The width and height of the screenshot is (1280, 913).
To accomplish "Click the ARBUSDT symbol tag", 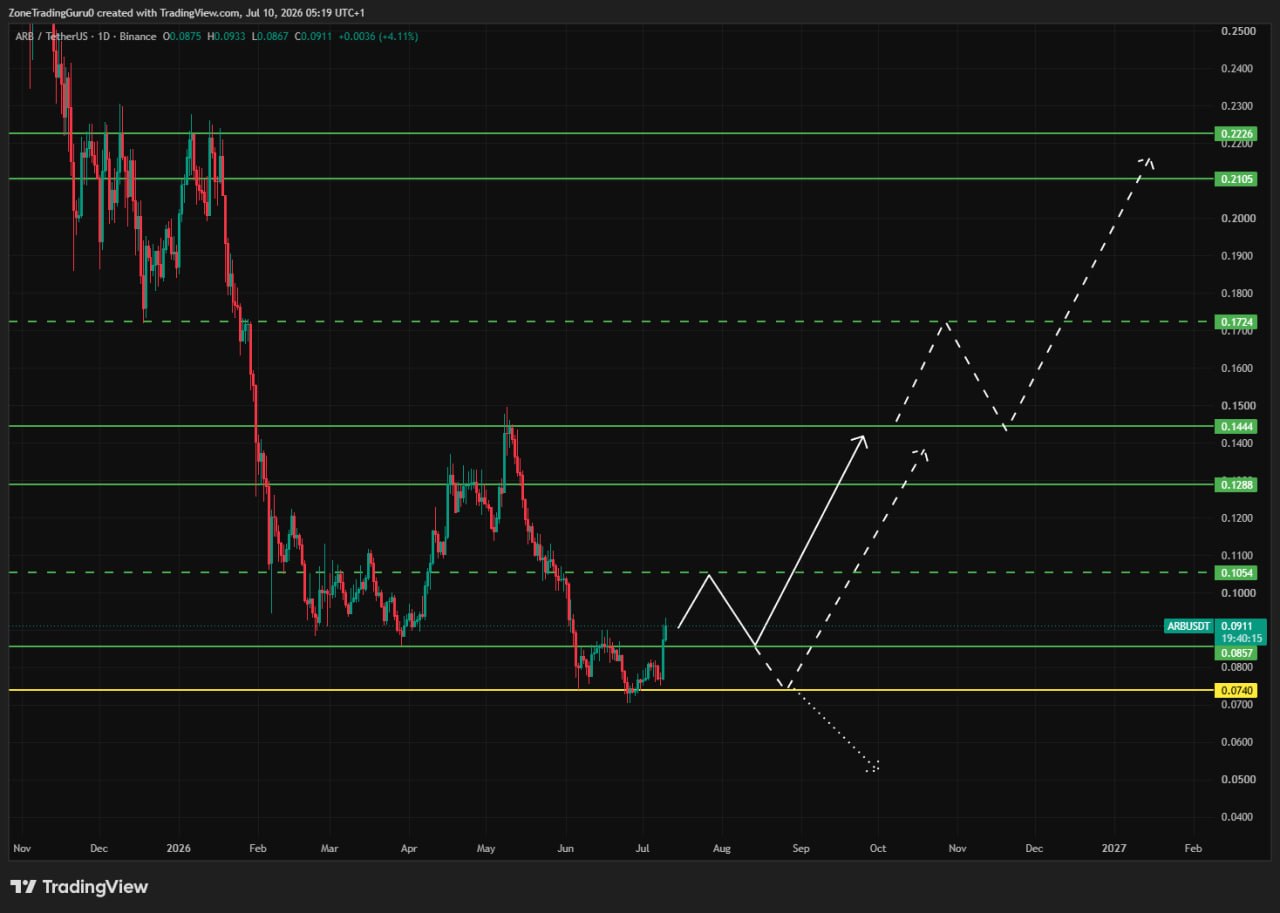I will [x=1189, y=626].
